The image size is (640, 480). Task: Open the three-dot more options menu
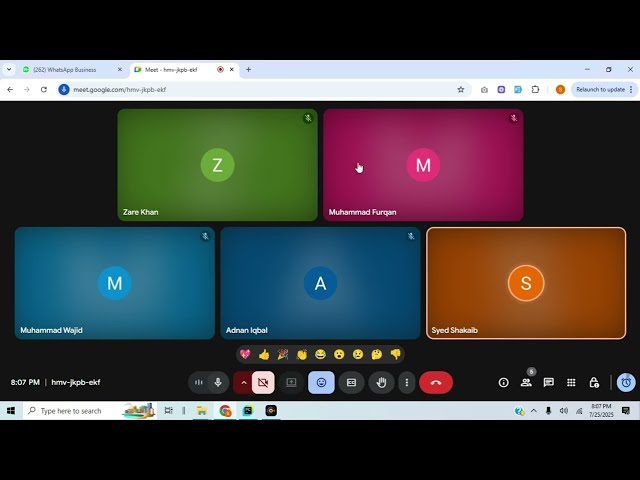click(x=406, y=382)
